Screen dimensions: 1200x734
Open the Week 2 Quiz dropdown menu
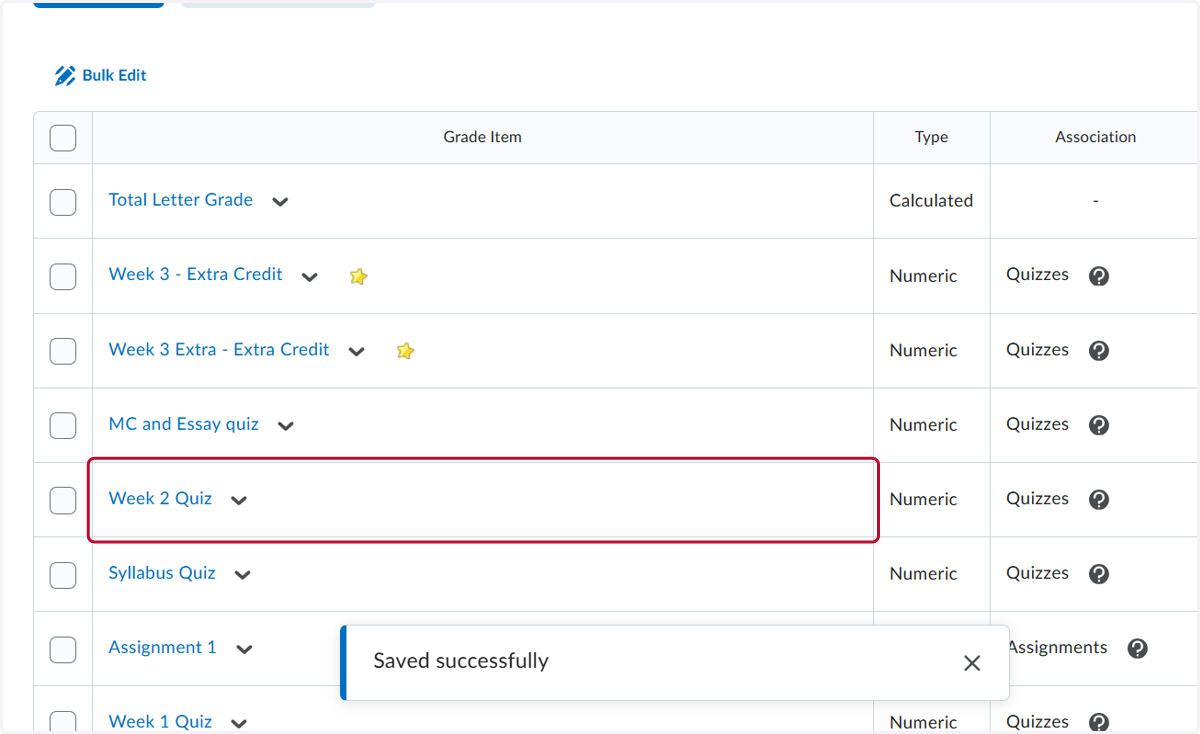[239, 500]
